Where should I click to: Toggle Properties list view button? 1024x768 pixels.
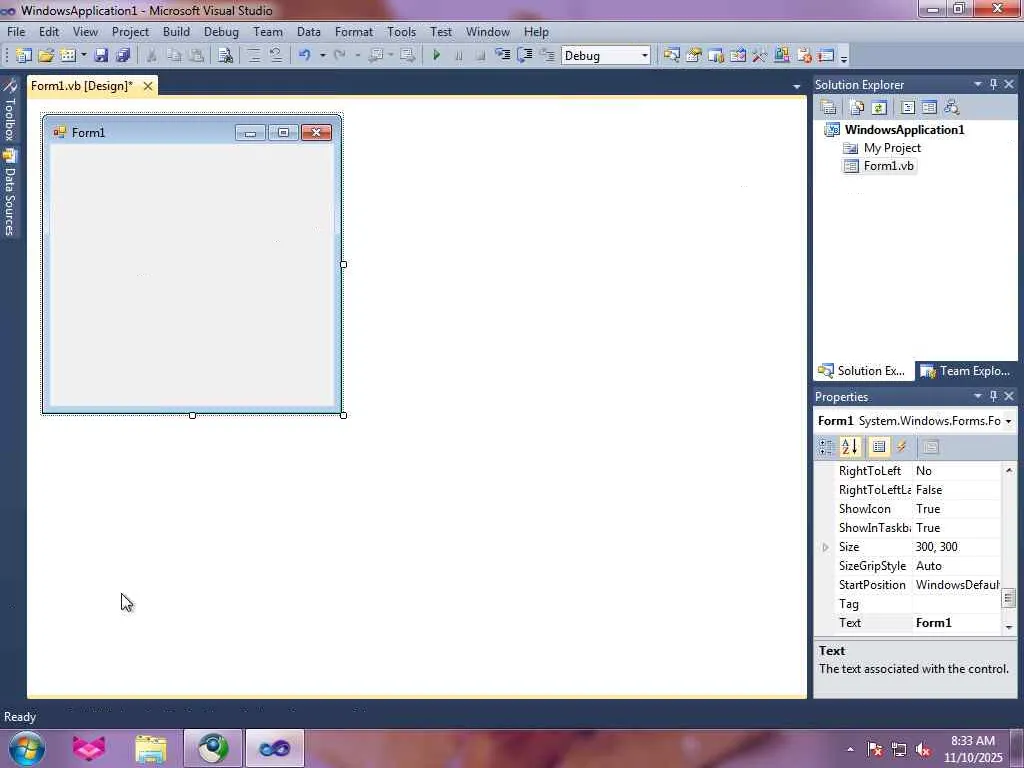[879, 447]
